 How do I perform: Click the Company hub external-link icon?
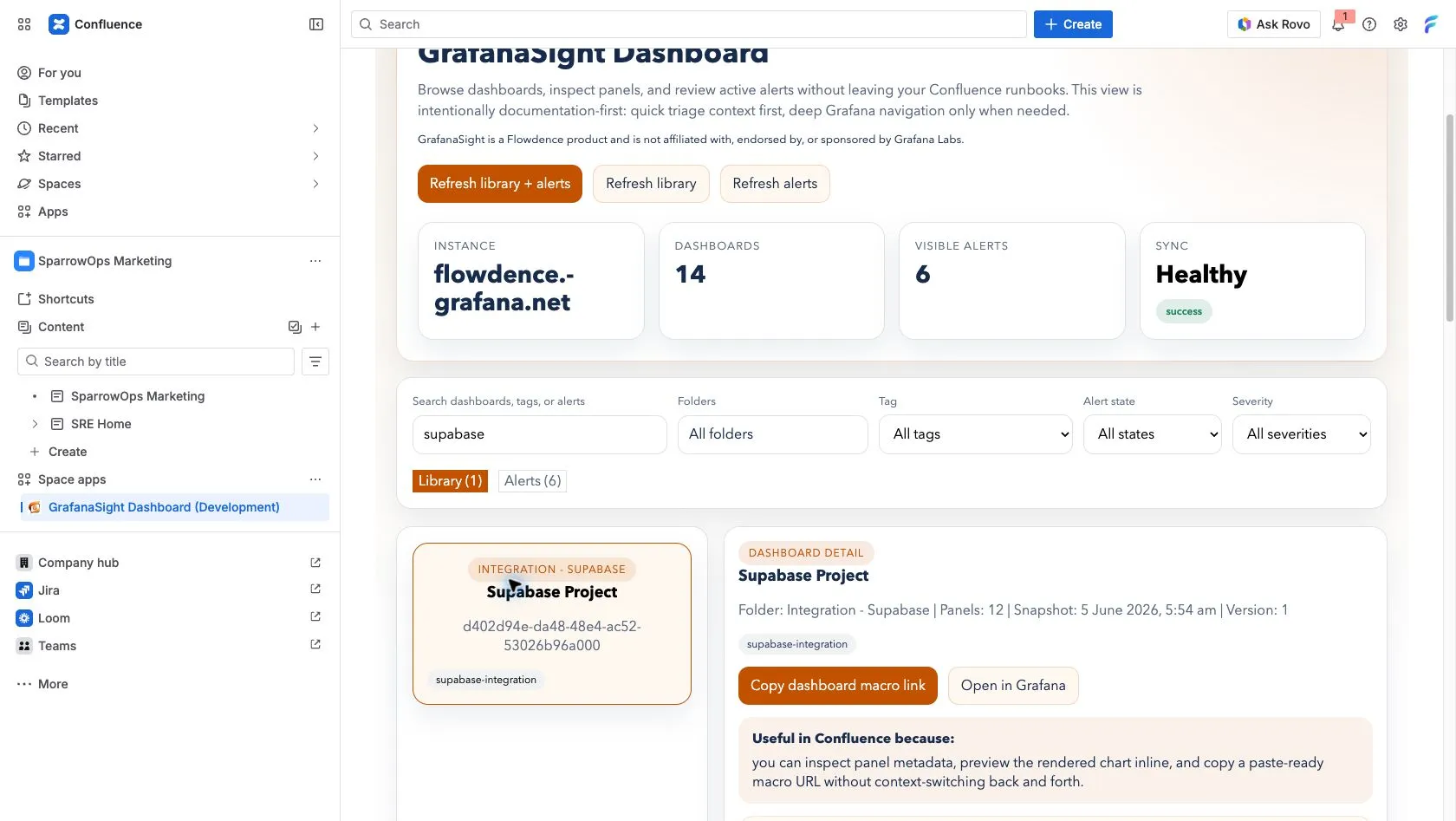tap(315, 563)
